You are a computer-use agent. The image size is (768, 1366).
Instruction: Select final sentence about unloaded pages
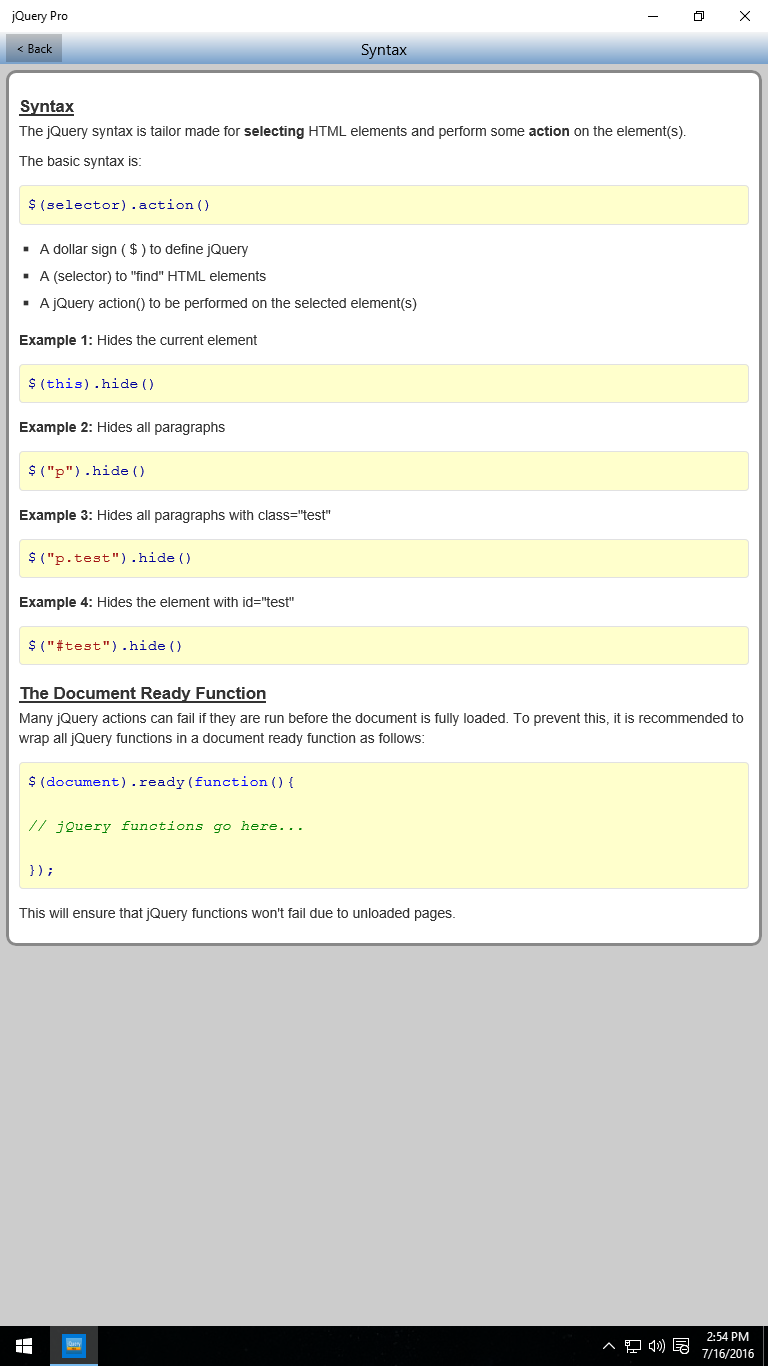point(237,913)
